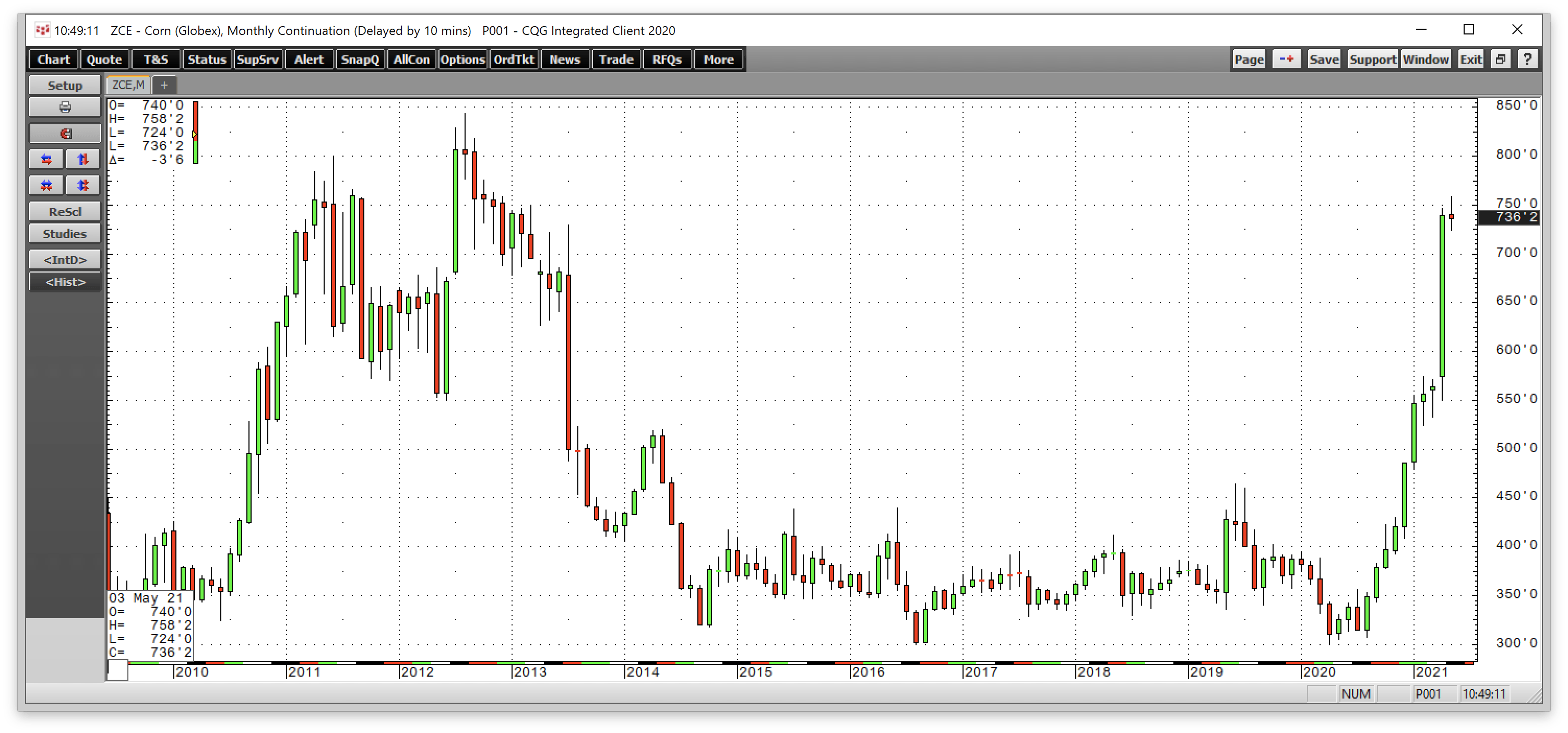Open the Studies panel
Screen dimensions: 1568x733
(x=63, y=234)
